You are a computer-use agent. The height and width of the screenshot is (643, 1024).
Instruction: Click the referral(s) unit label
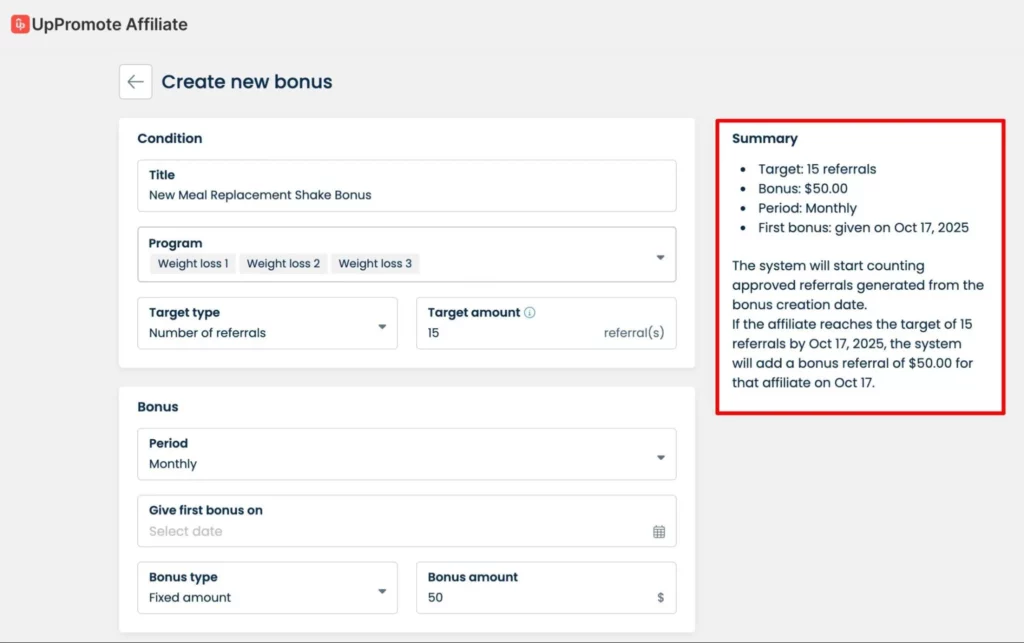coord(633,333)
